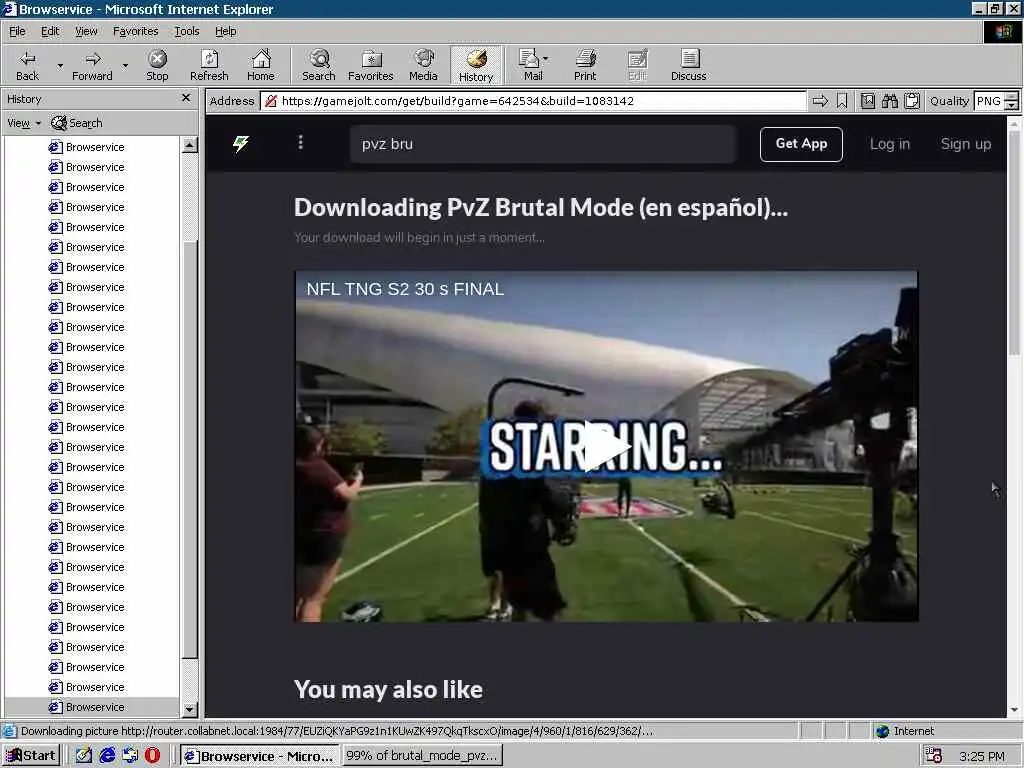Screen dimensions: 1024x768
Task: Open the Favorites toolbar button
Action: click(x=370, y=65)
